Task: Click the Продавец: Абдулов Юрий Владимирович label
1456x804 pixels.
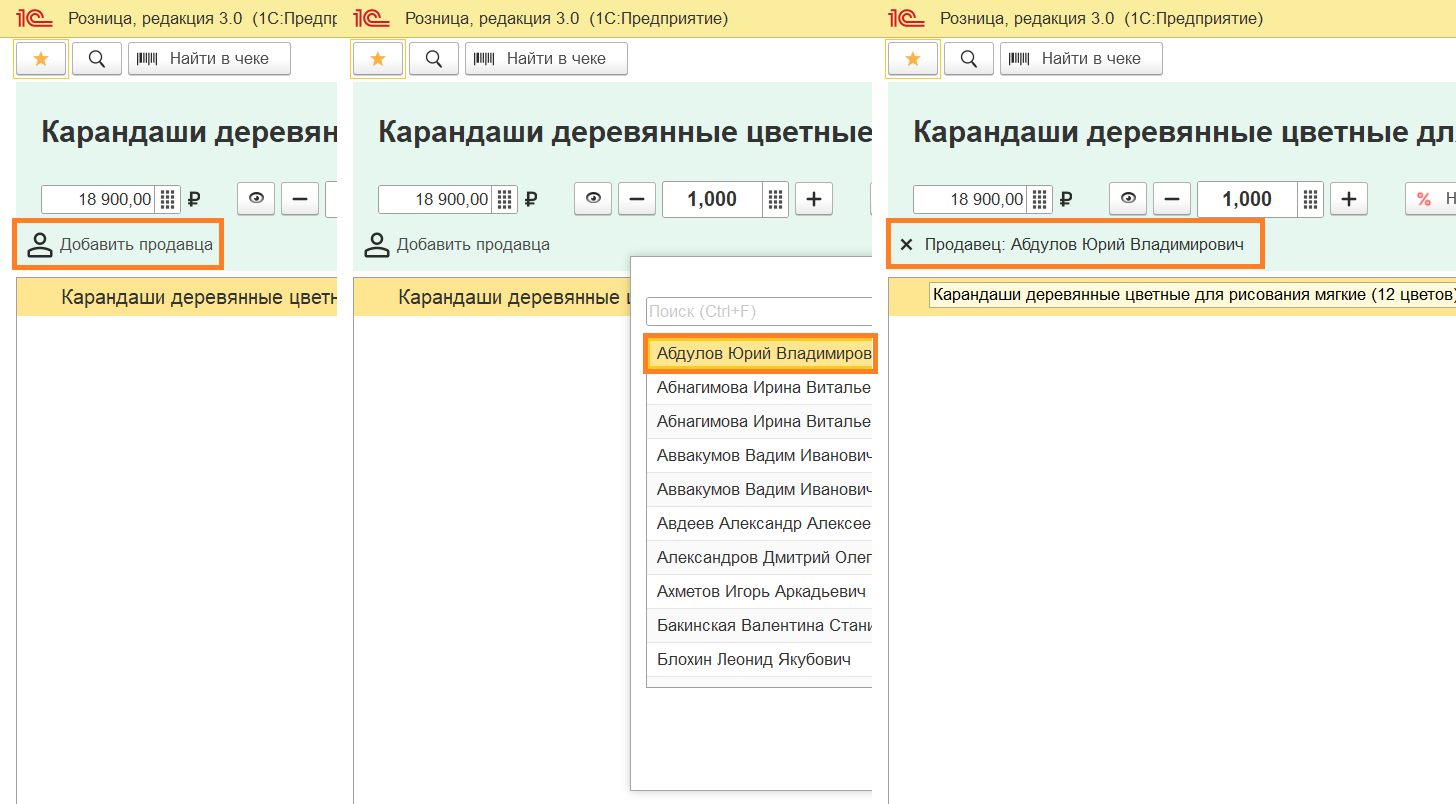Action: [x=1084, y=245]
